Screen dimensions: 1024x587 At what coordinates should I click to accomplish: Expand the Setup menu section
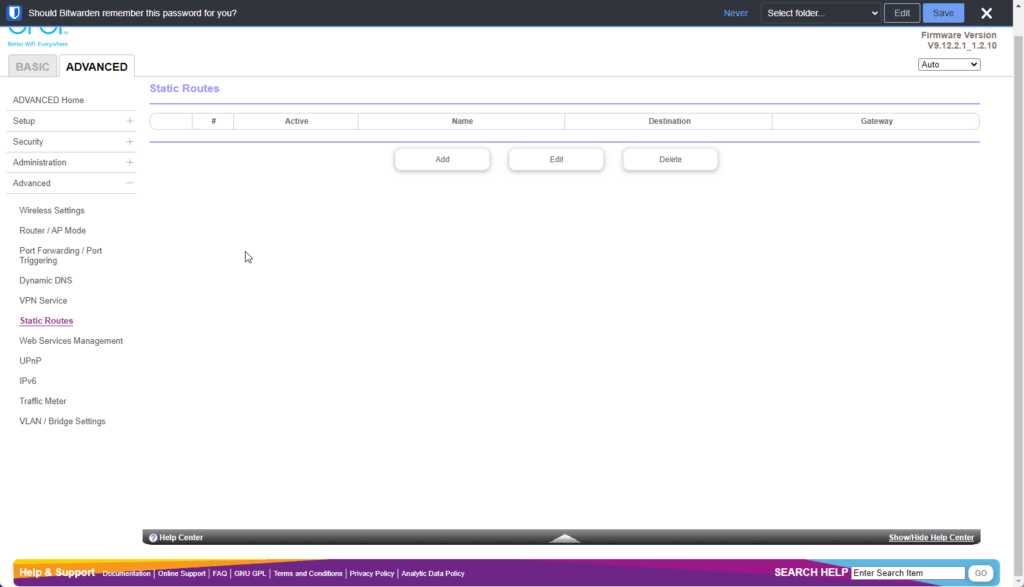tap(129, 121)
